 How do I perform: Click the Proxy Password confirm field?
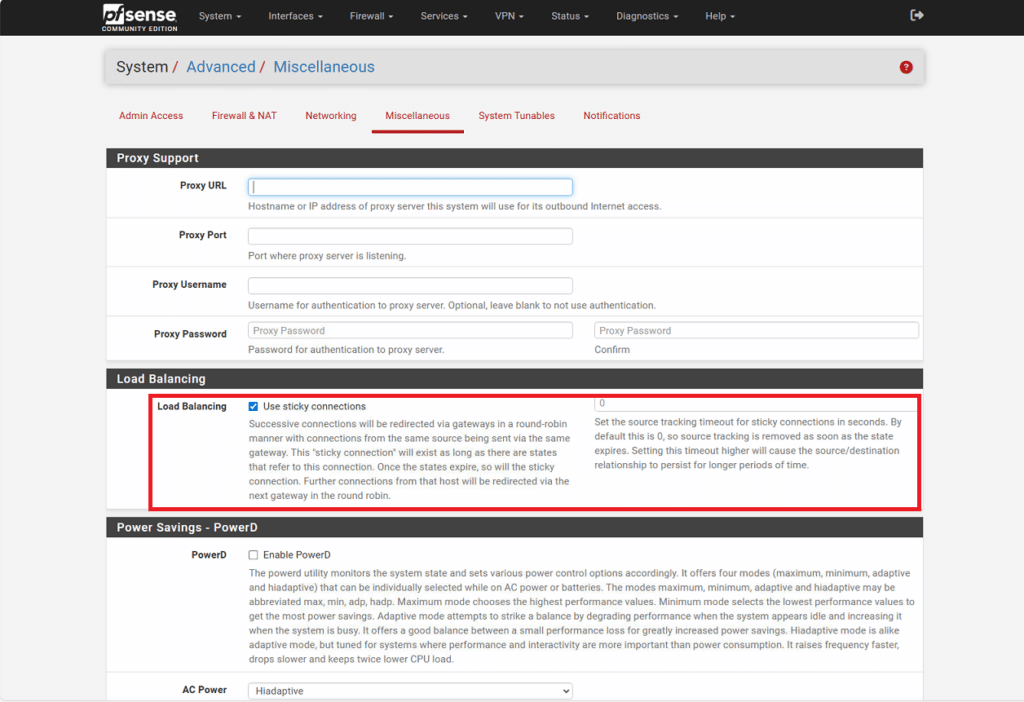pyautogui.click(x=756, y=331)
